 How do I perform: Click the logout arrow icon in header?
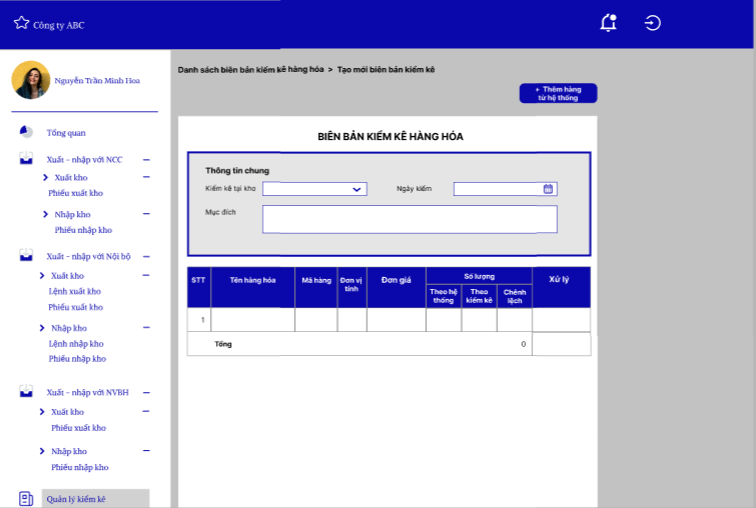tap(652, 23)
